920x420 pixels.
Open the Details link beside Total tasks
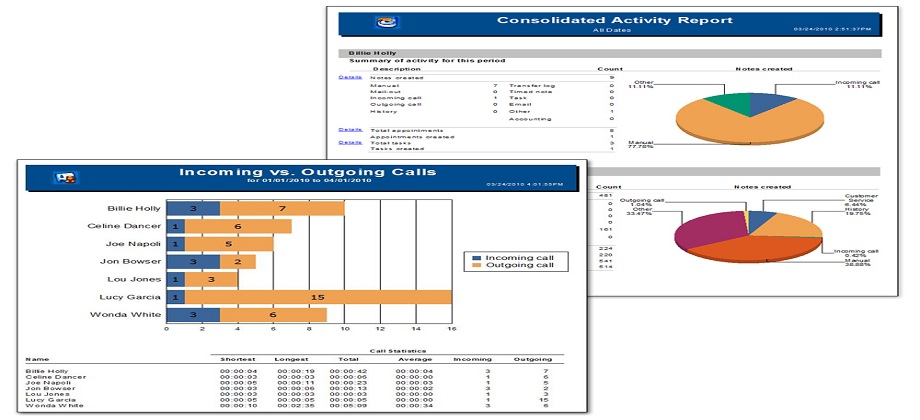[350, 142]
